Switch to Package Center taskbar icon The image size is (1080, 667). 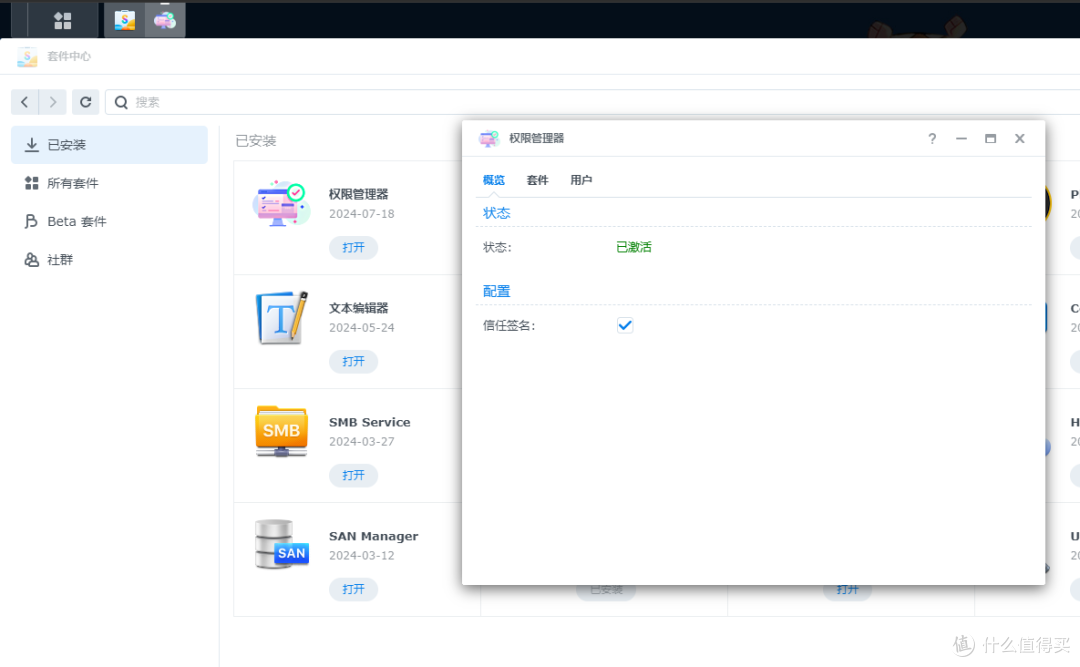click(124, 20)
